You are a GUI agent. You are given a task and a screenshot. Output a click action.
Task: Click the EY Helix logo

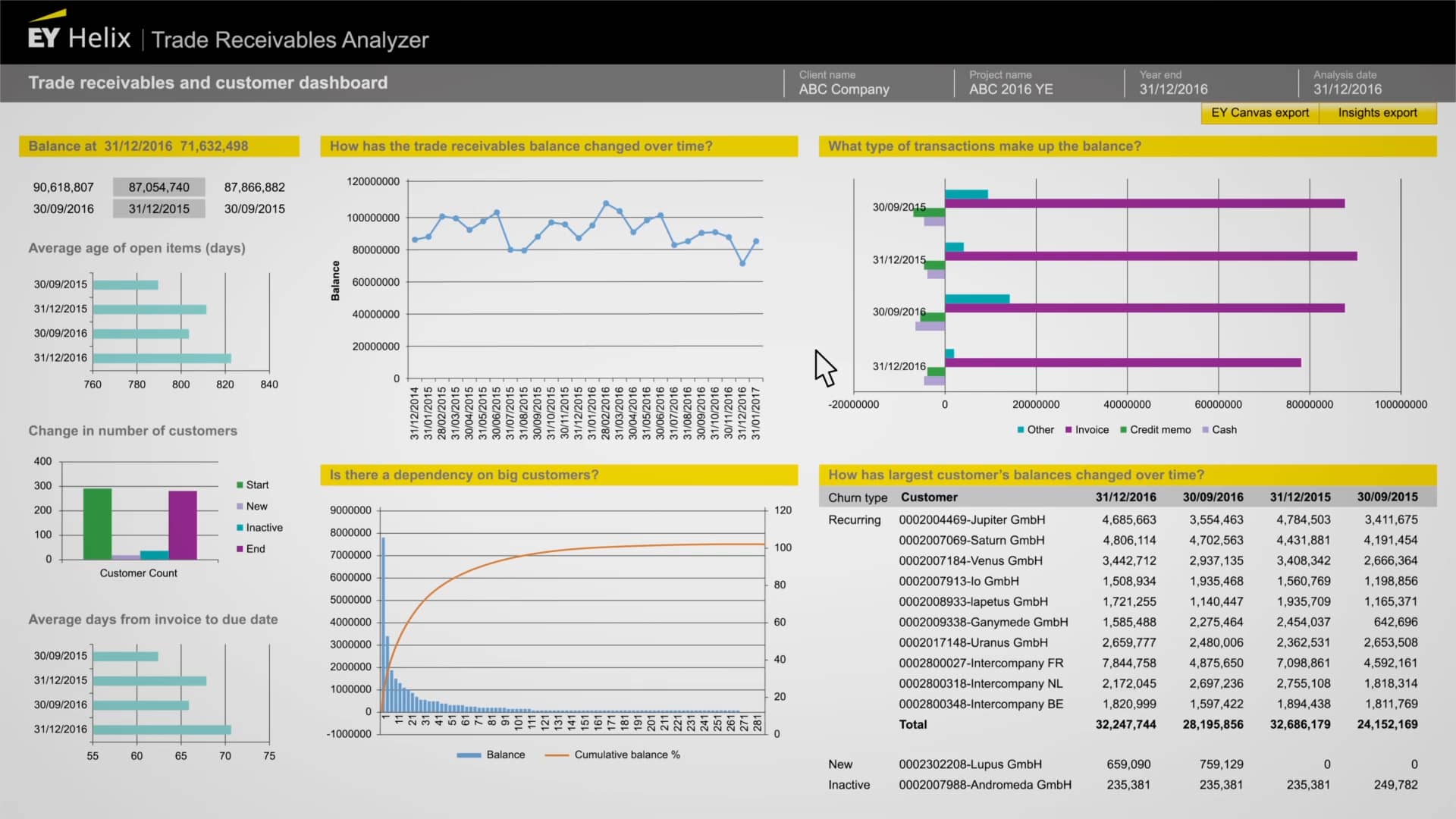coord(80,35)
